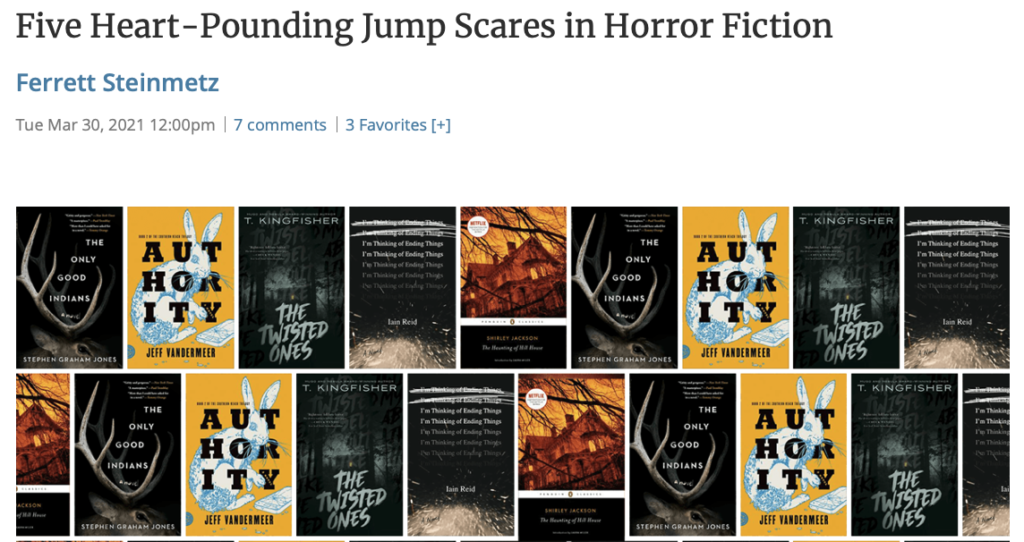Image resolution: width=1024 pixels, height=542 pixels.
Task: Click the rightmost Twisted Ones cover in top row
Action: tap(846, 287)
